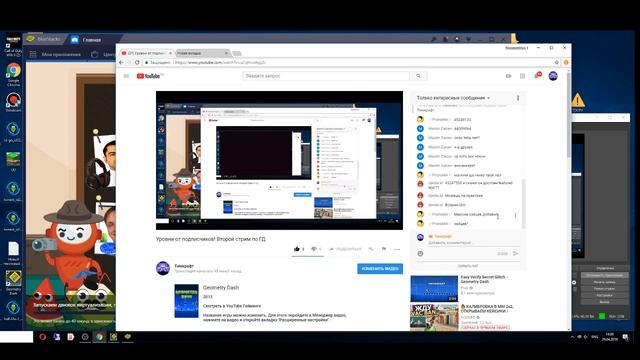Click the YouTube search magnifier button
640x360 pixels.
(x=418, y=76)
